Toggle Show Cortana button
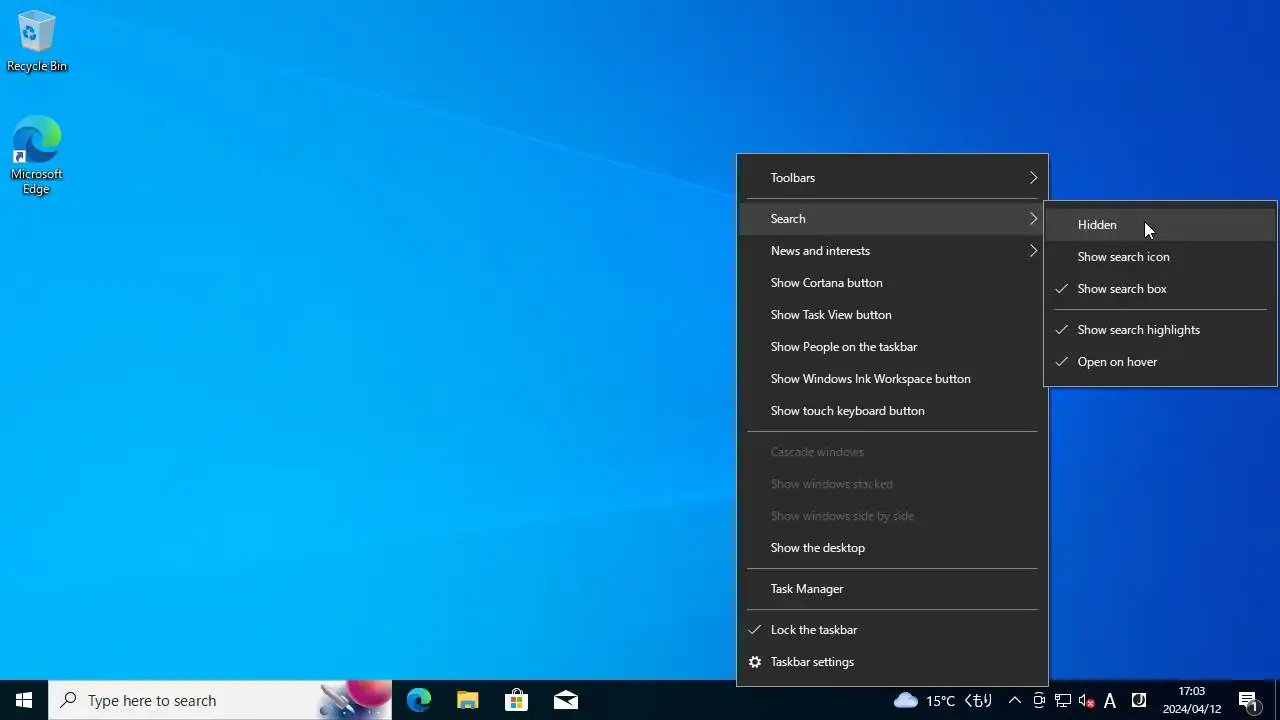Viewport: 1280px width, 720px height. [x=892, y=283]
